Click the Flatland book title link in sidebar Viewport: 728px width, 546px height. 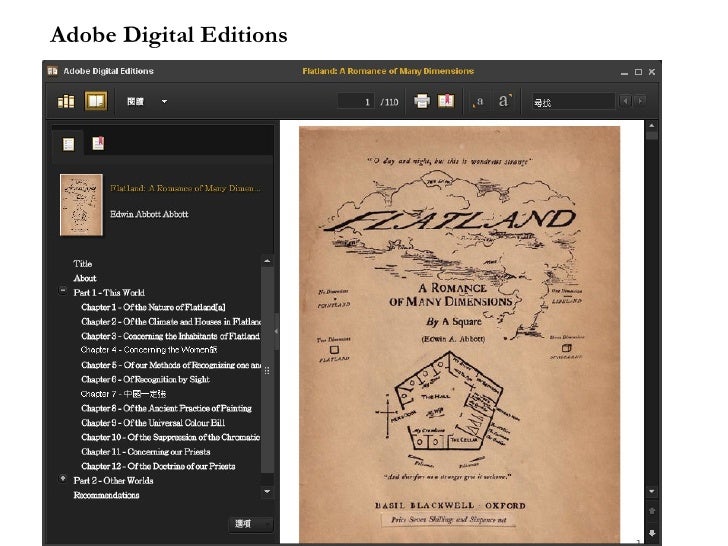185,188
